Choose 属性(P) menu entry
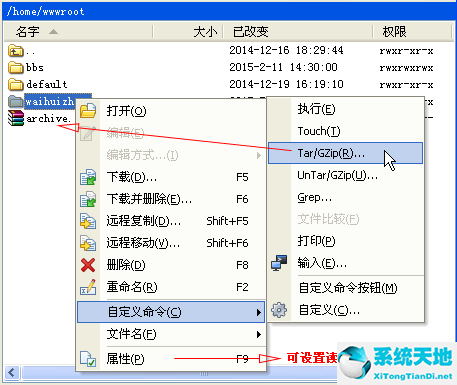Screen dimensions: 457x385 [171, 359]
